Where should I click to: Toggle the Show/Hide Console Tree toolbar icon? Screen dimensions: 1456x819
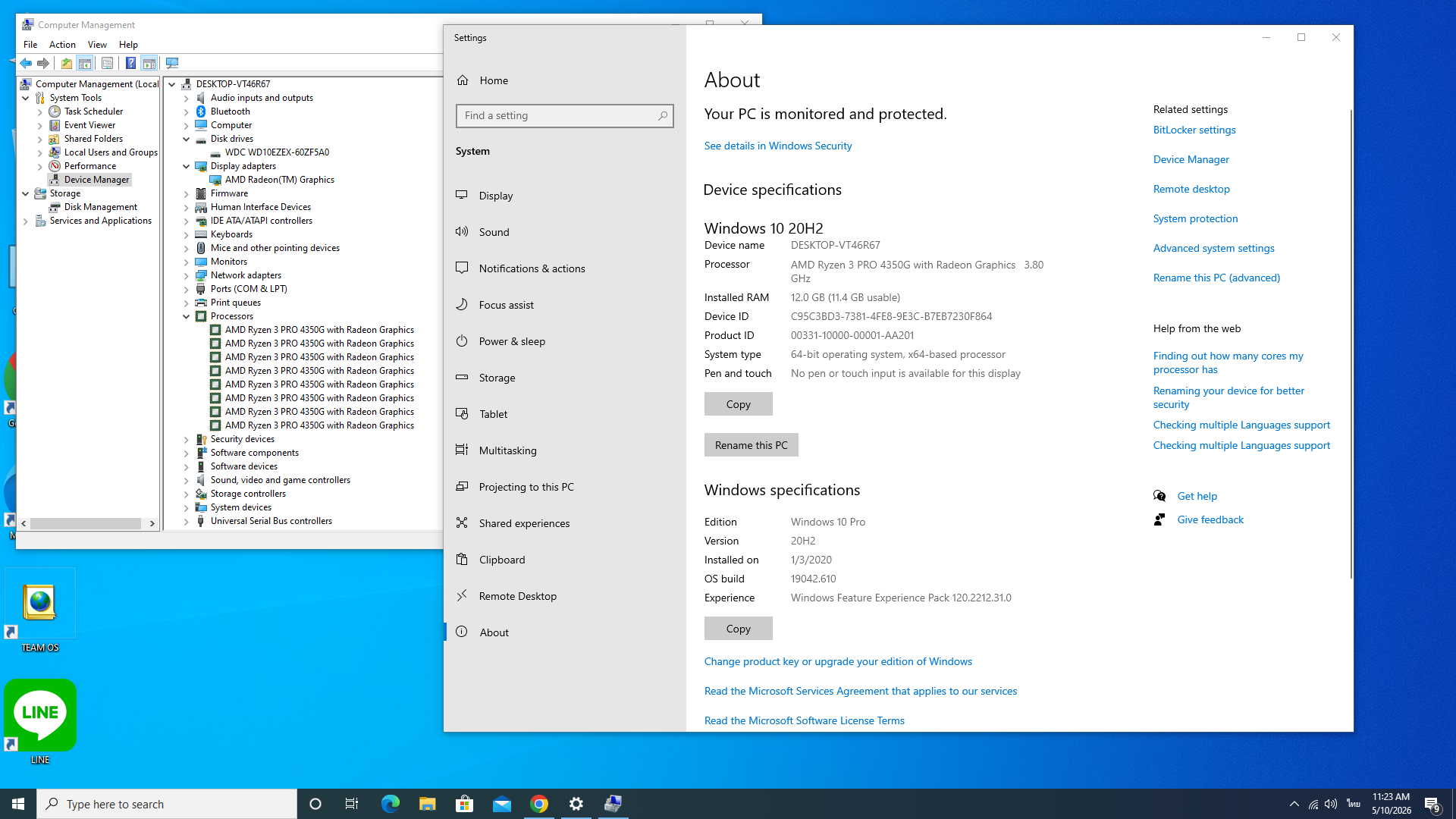tap(85, 63)
